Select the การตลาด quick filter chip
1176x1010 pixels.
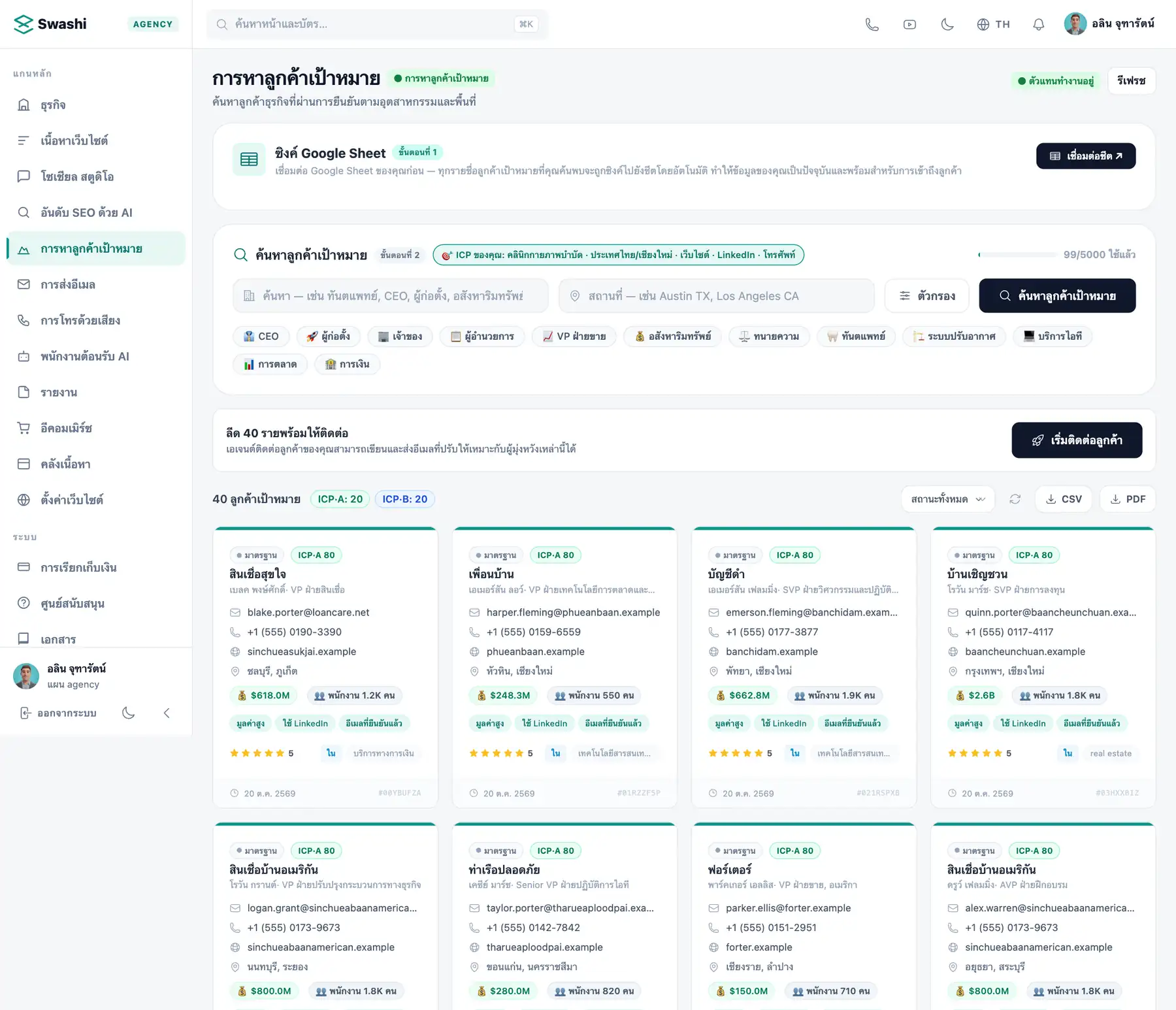[x=270, y=365]
